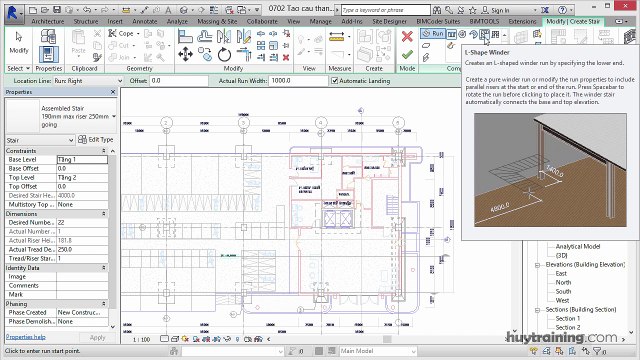Open the BIMTOOLS ribbon tab
The width and height of the screenshot is (640, 360).
tap(484, 21)
